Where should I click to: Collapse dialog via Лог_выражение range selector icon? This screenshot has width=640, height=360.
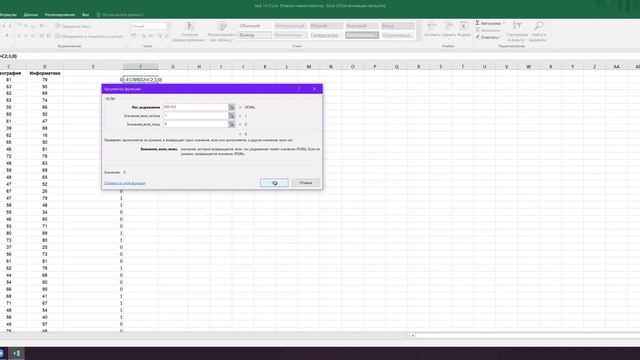click(x=231, y=107)
